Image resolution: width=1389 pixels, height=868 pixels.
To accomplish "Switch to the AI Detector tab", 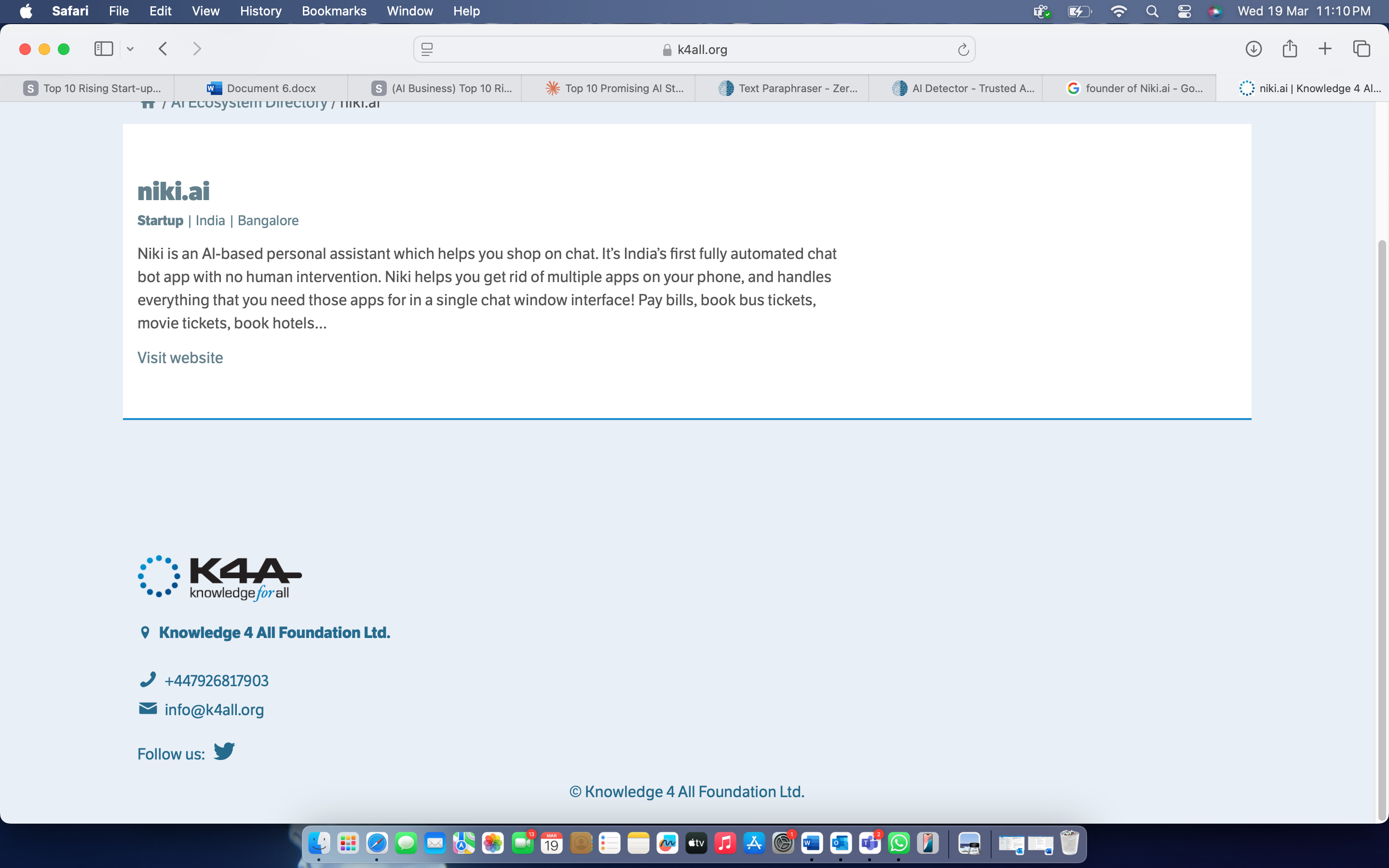I will 956,88.
